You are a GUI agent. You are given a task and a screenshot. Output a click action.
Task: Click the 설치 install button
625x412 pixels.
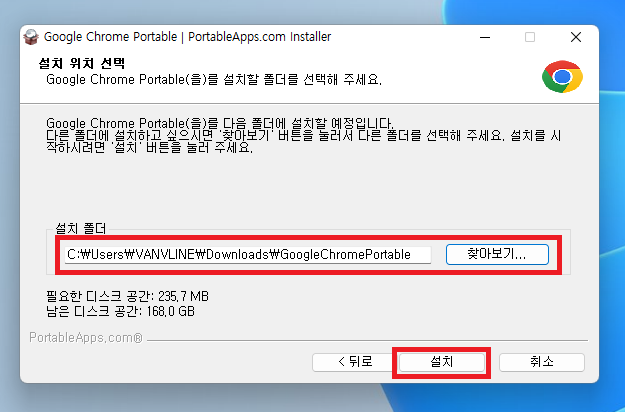coord(442,362)
